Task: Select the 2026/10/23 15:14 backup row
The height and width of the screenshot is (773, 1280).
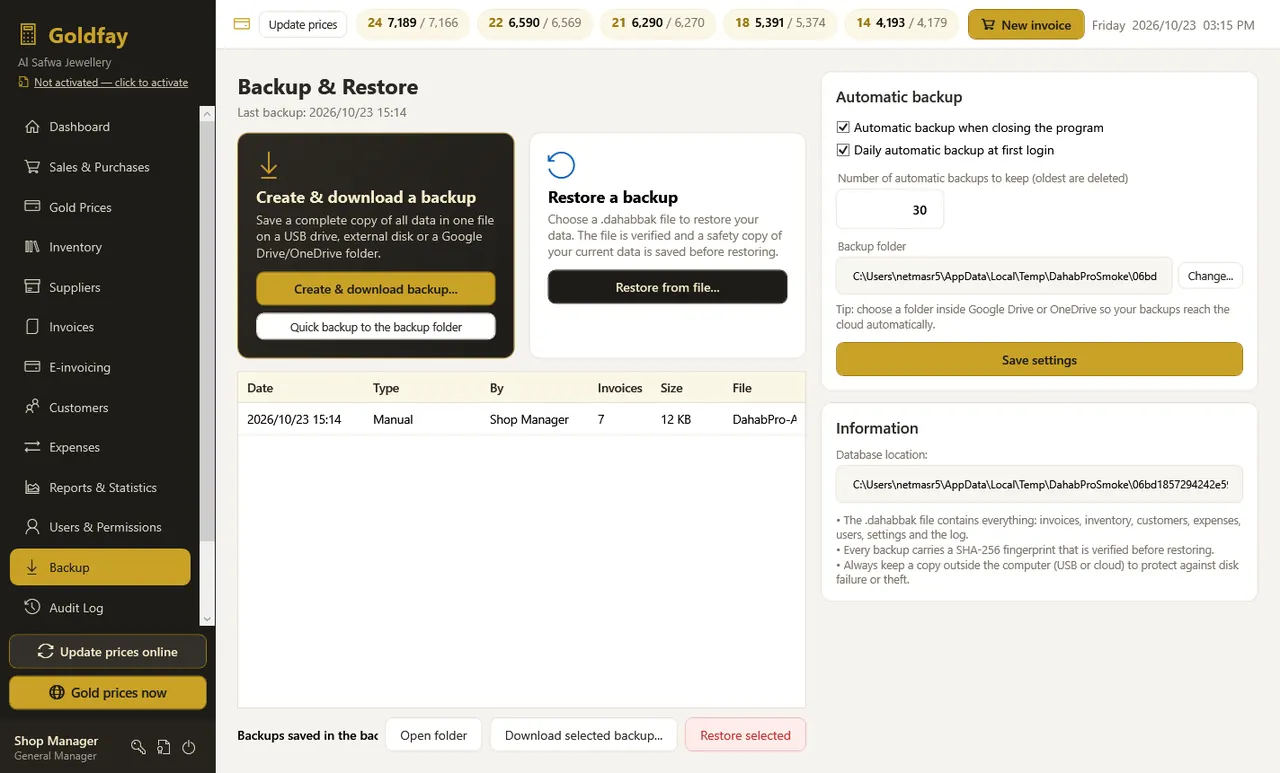Action: click(521, 420)
